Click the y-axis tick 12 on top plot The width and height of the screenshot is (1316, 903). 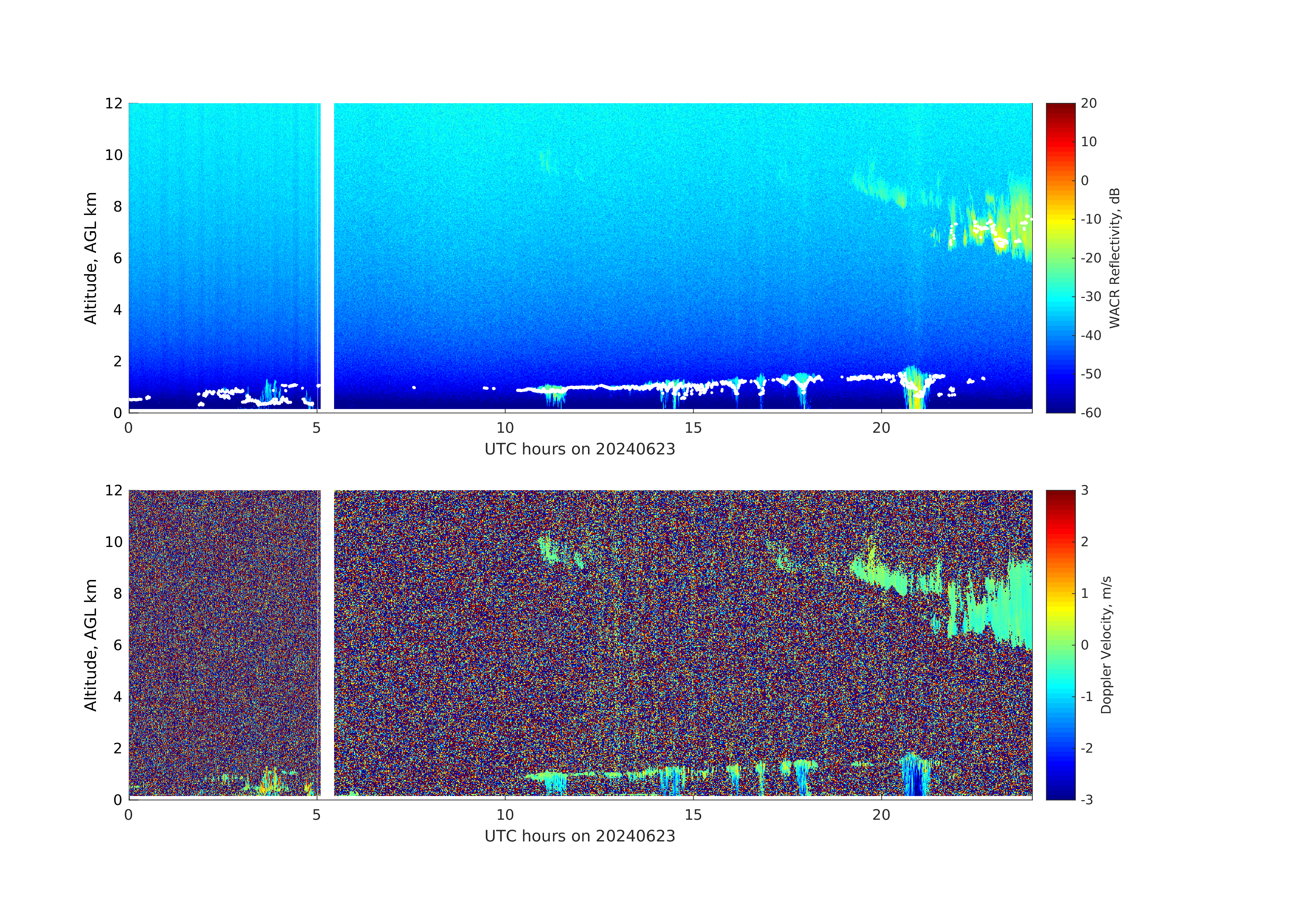point(113,103)
